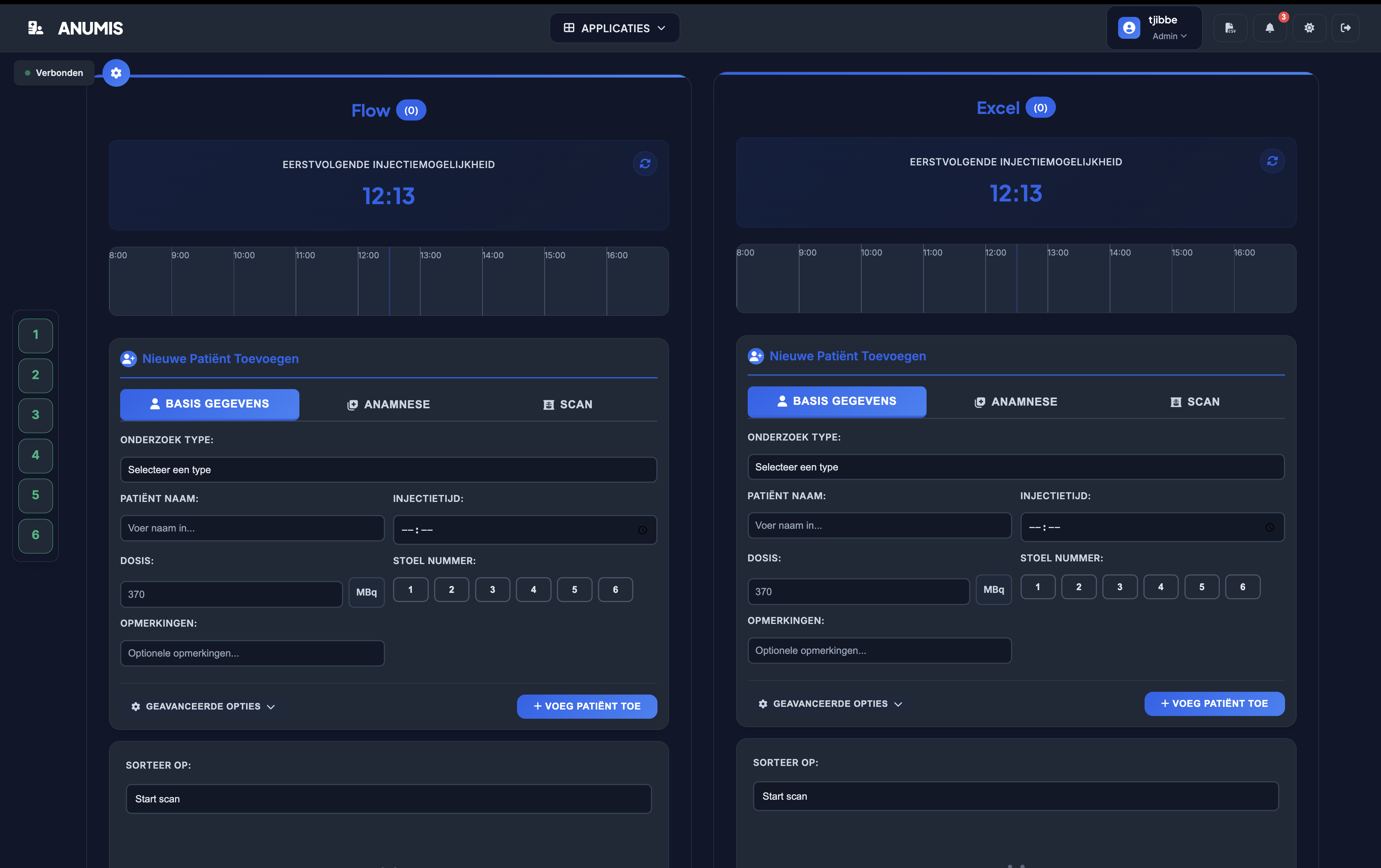The image size is (1381, 868).
Task: Click the clock icon in Excel Injectietijd
Action: pos(1270,528)
